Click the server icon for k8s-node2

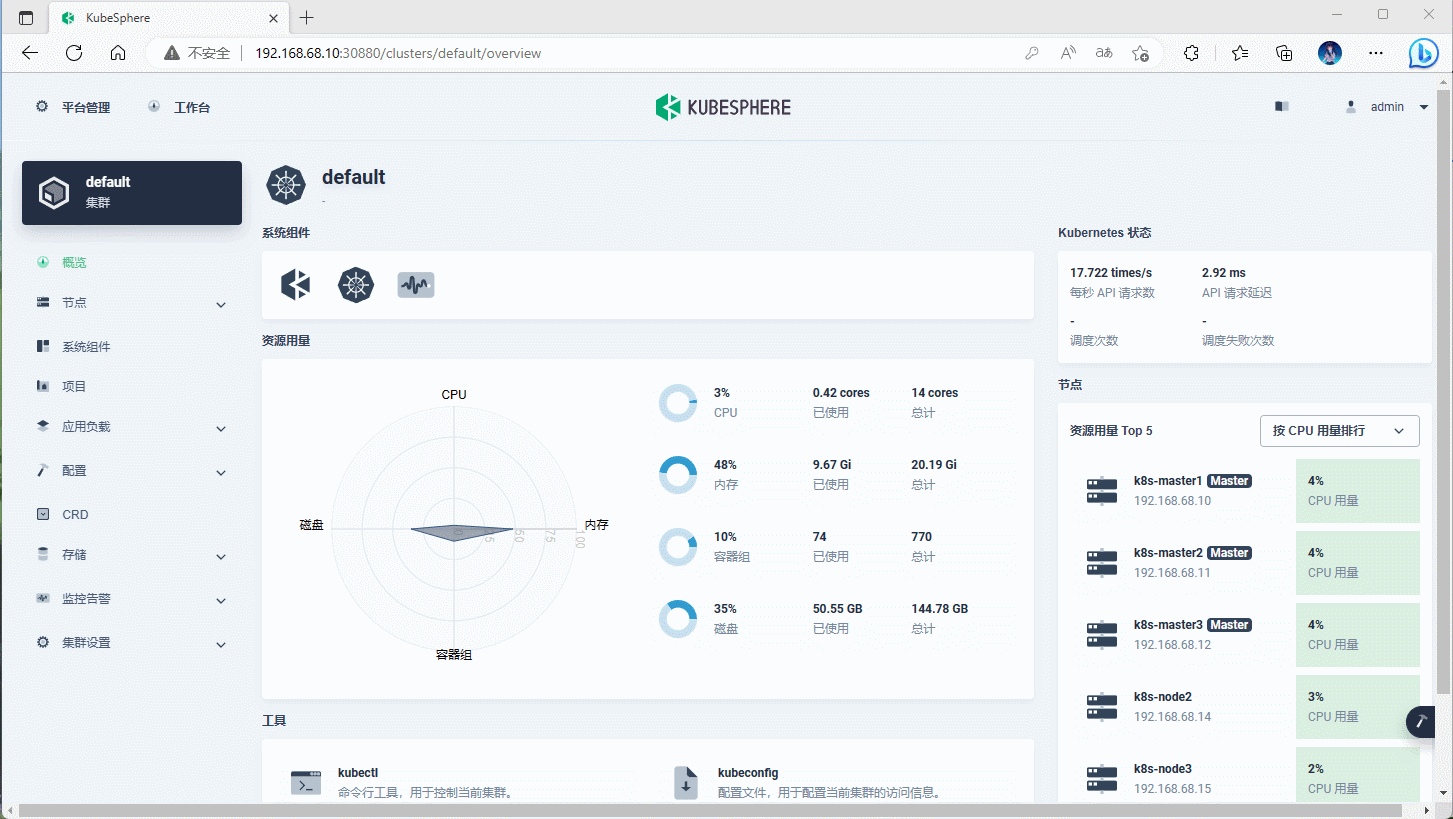(1102, 707)
